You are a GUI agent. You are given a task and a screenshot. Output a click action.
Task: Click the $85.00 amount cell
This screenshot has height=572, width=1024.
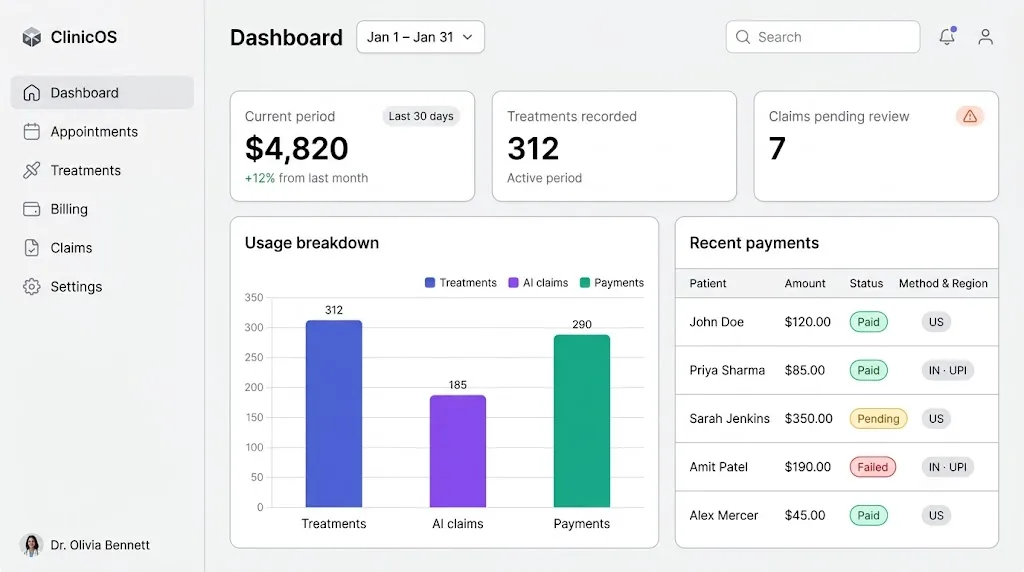pos(805,370)
